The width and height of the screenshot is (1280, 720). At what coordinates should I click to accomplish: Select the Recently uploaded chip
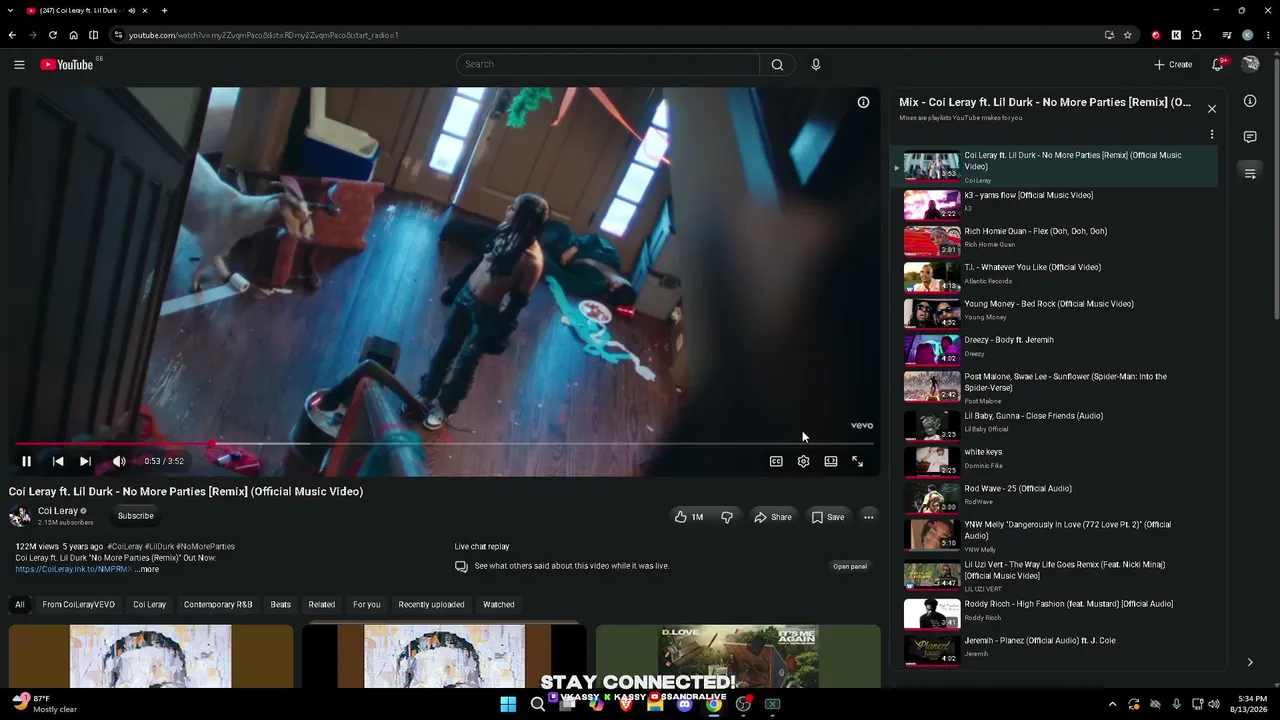click(x=431, y=604)
